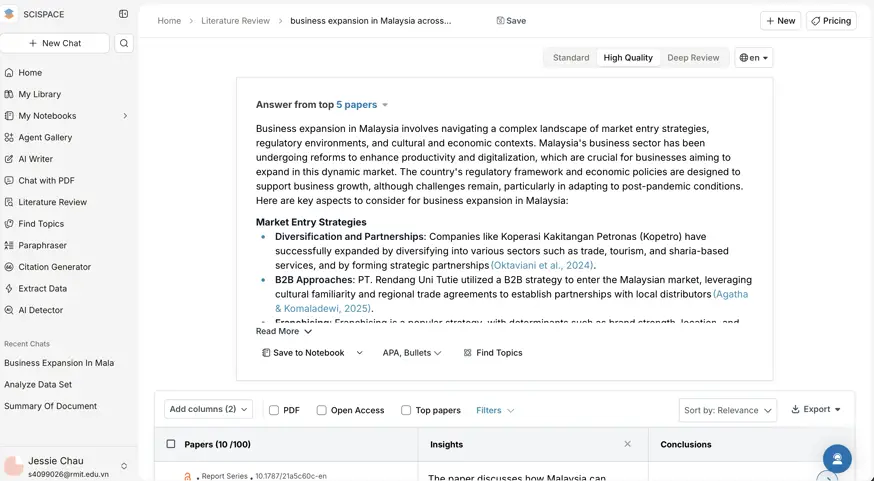Click the Agent Gallery icon
The height and width of the screenshot is (481, 874).
[9, 137]
